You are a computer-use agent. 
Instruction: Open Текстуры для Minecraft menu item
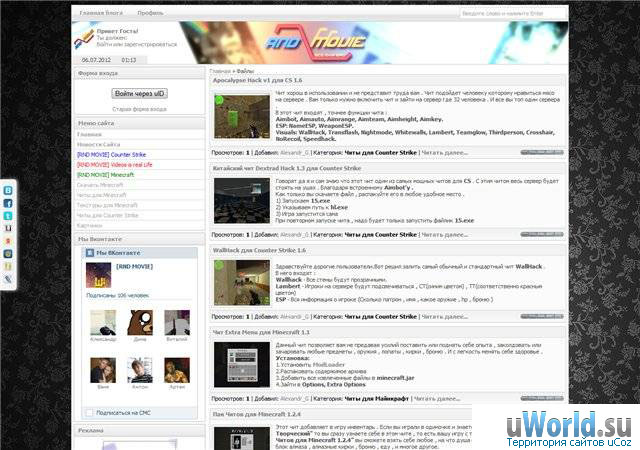click(107, 205)
